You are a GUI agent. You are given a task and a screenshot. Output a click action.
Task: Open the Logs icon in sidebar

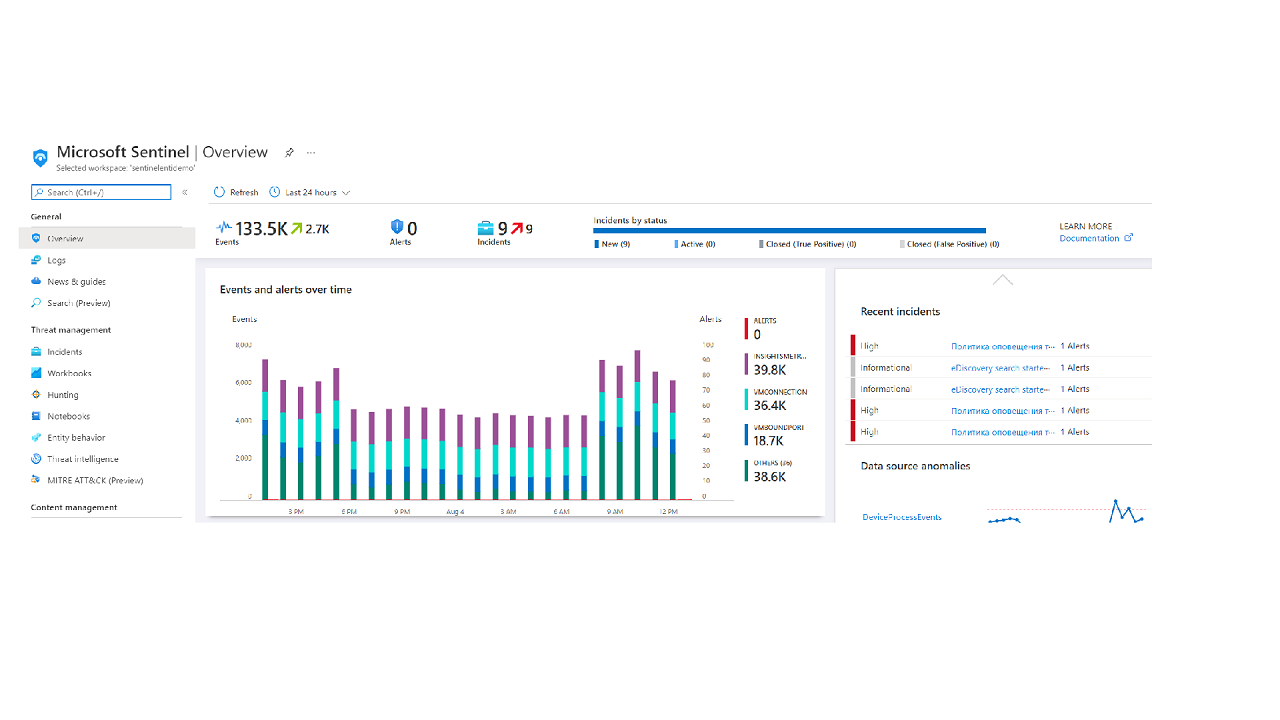pos(36,260)
